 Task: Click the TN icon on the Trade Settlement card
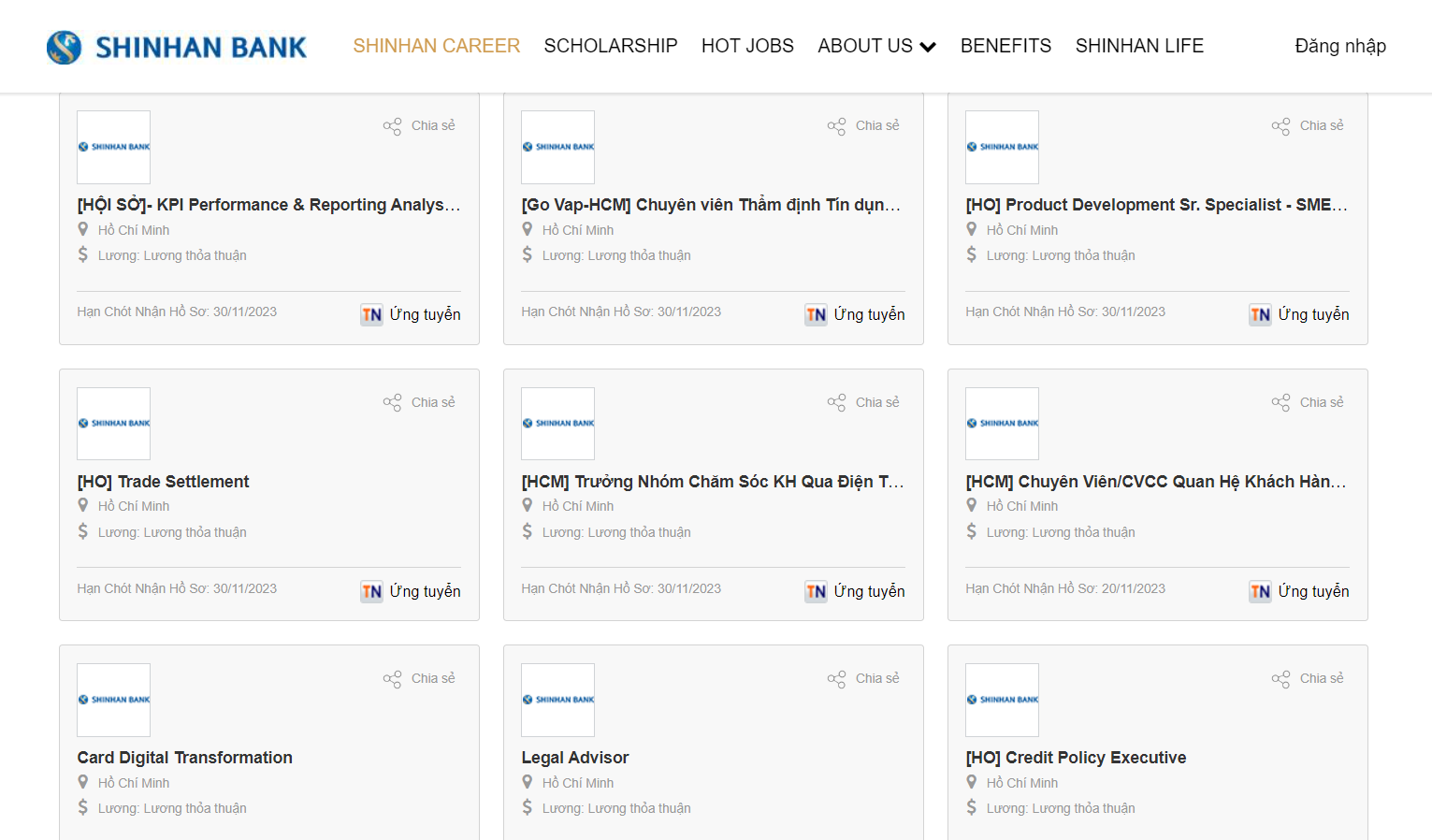372,591
